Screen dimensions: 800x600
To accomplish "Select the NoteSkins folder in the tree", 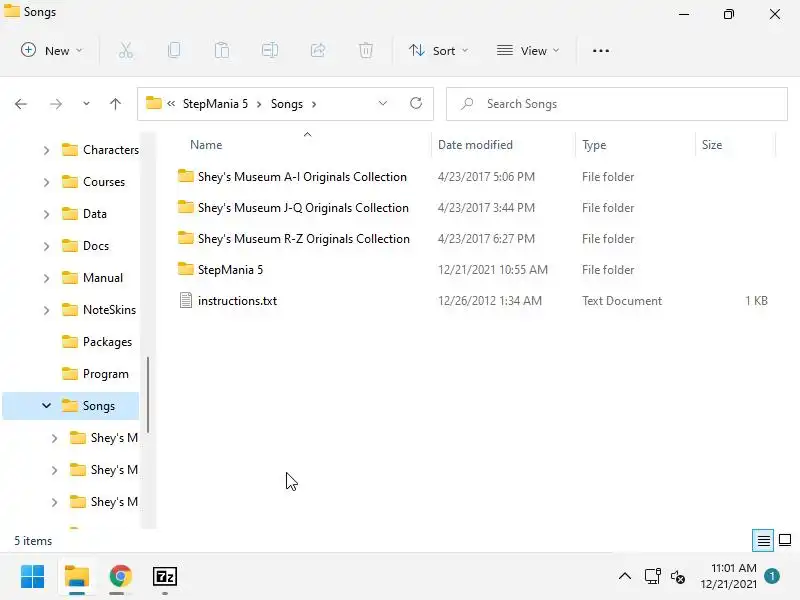I will (98, 310).
